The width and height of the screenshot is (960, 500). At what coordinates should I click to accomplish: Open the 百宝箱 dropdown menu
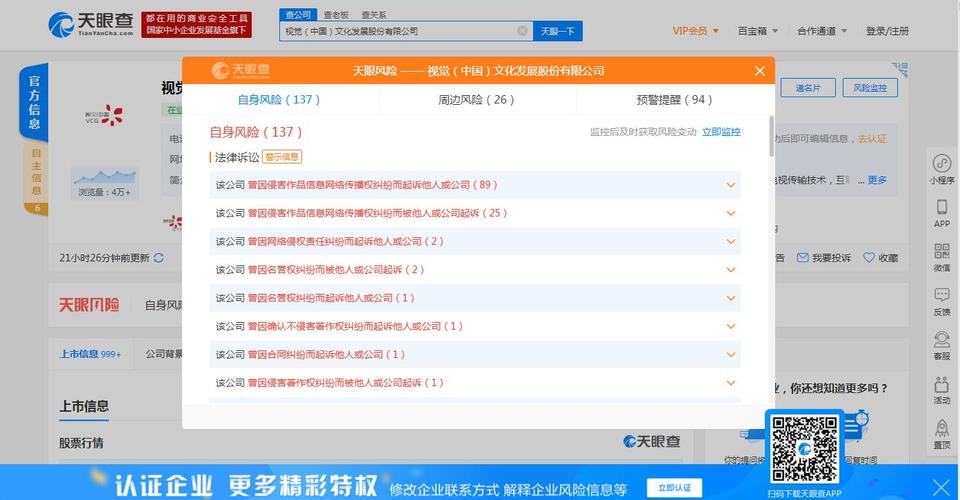[757, 31]
